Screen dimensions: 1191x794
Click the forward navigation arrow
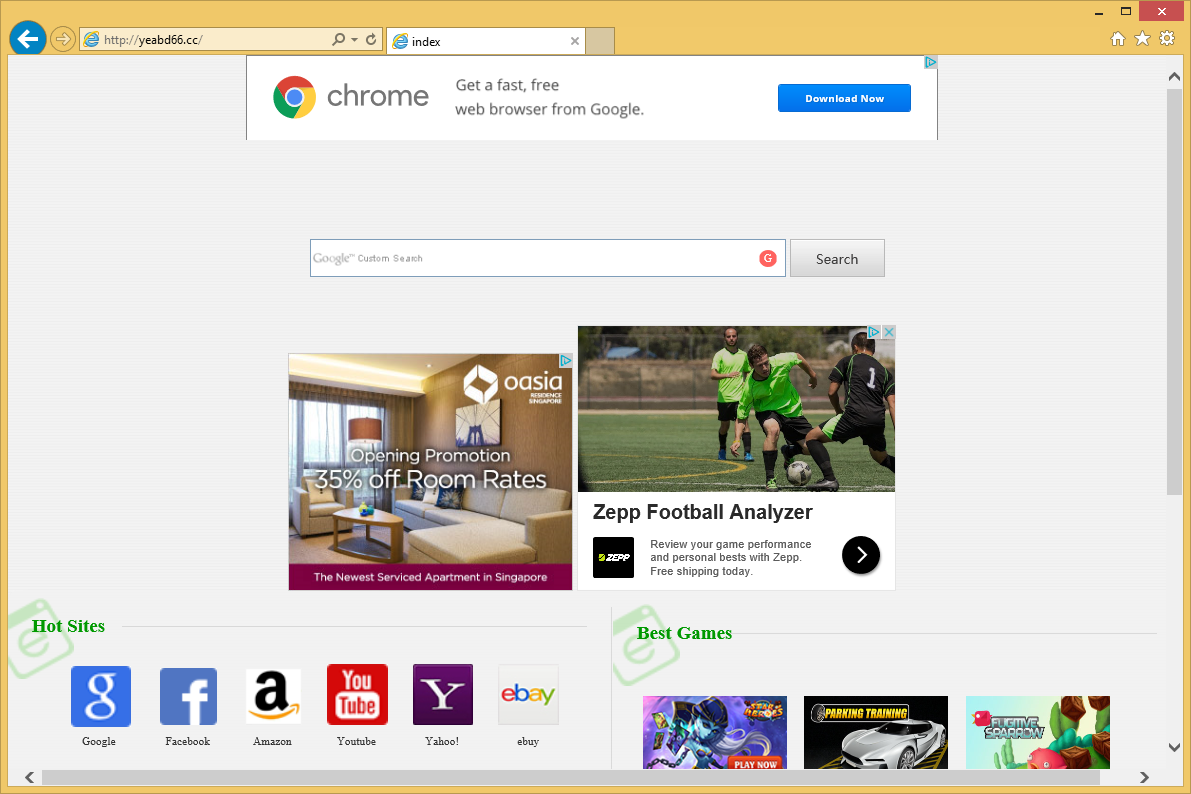click(x=62, y=39)
